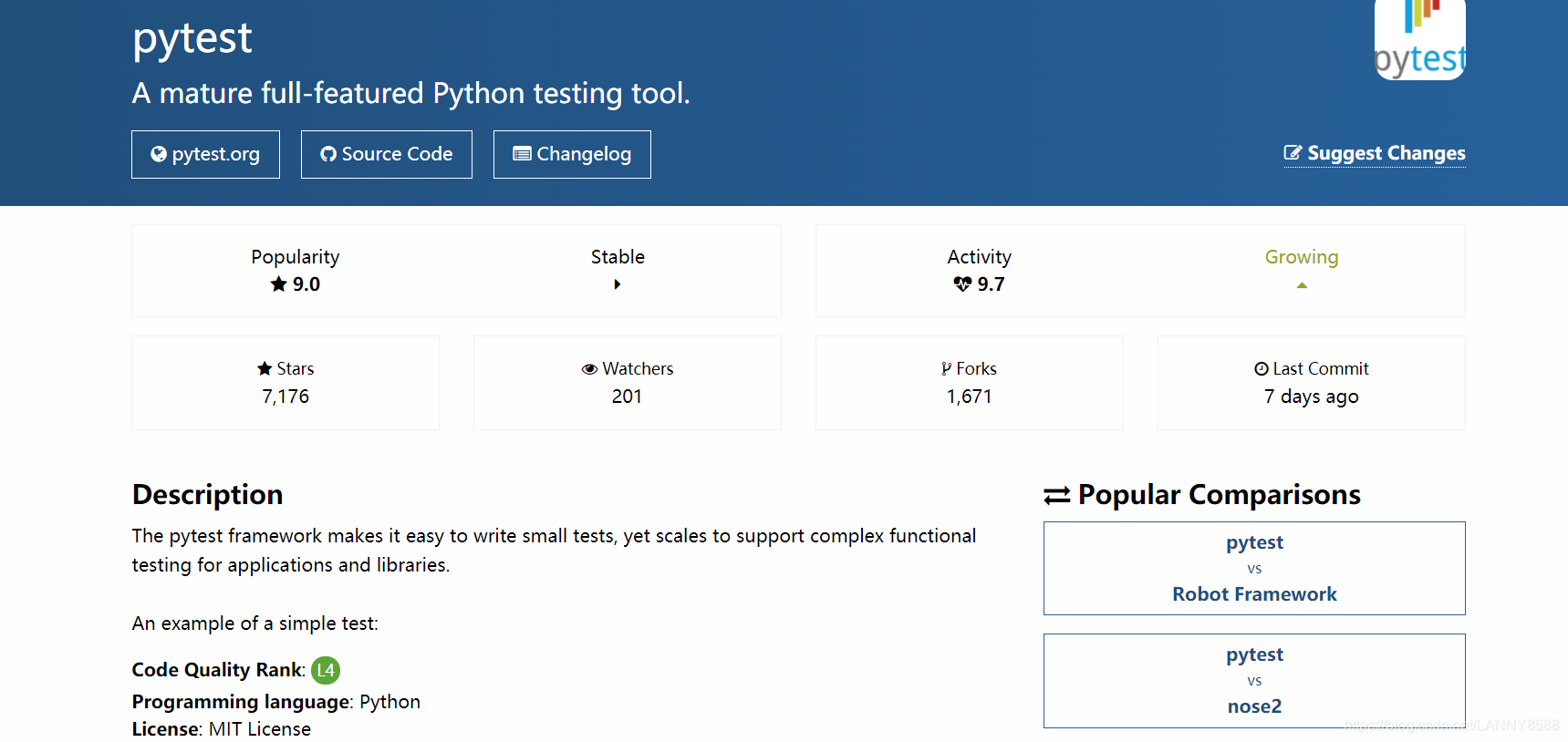The height and width of the screenshot is (742, 1568).
Task: Click the L4 code quality badge
Action: click(326, 670)
